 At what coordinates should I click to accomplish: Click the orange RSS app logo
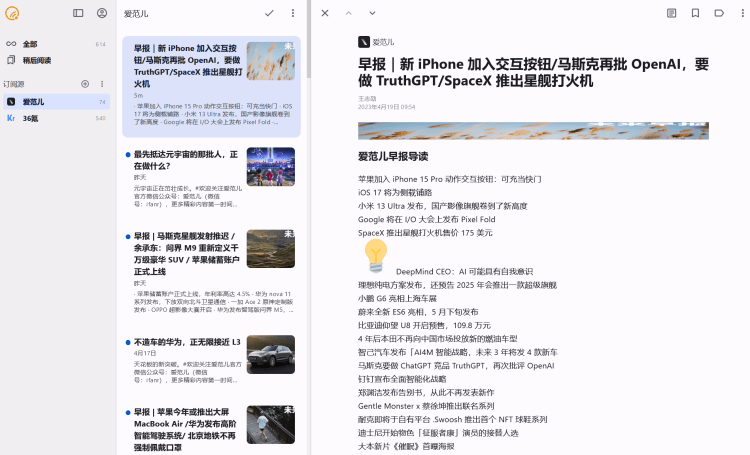pos(12,13)
